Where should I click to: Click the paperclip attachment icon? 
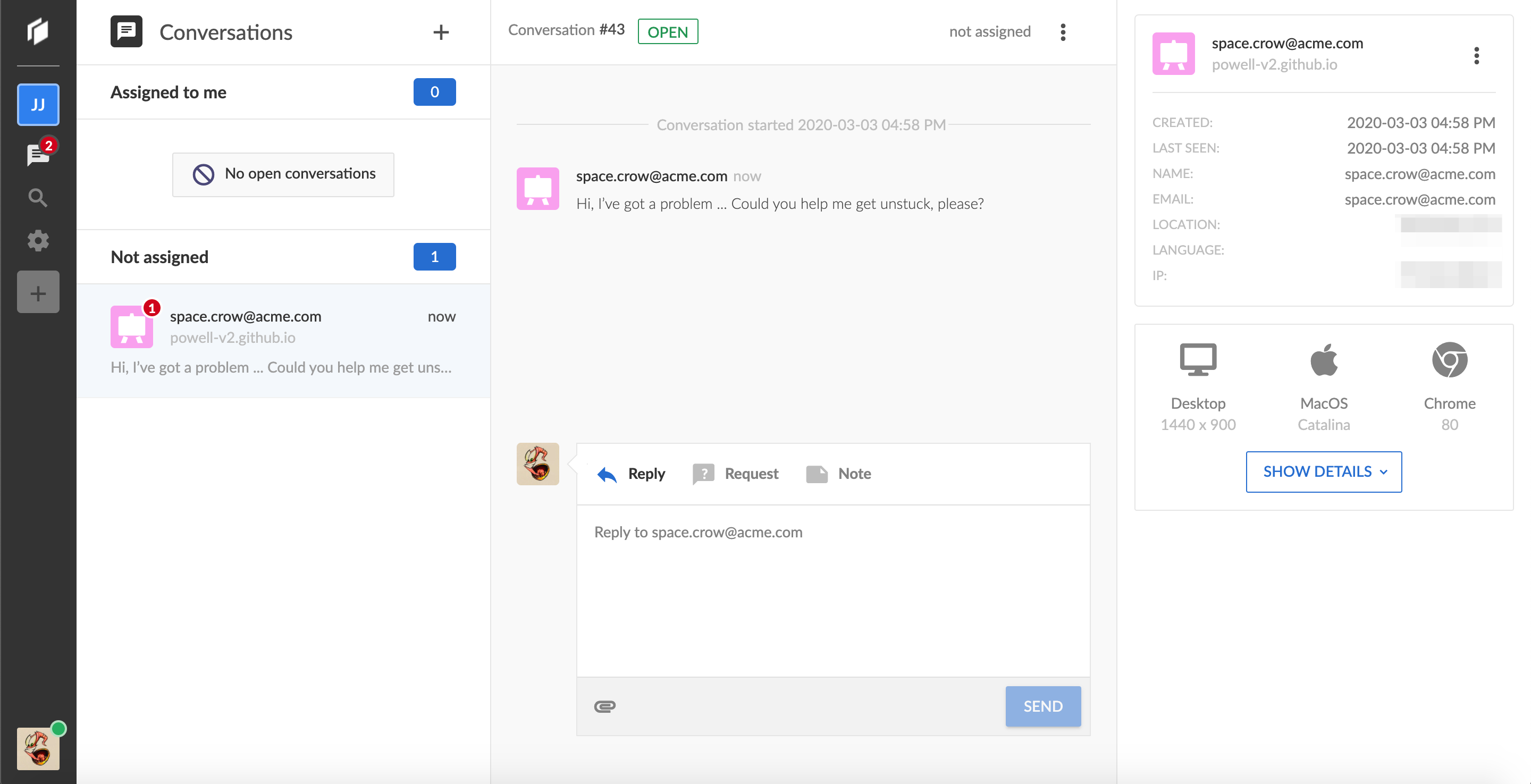(x=604, y=706)
